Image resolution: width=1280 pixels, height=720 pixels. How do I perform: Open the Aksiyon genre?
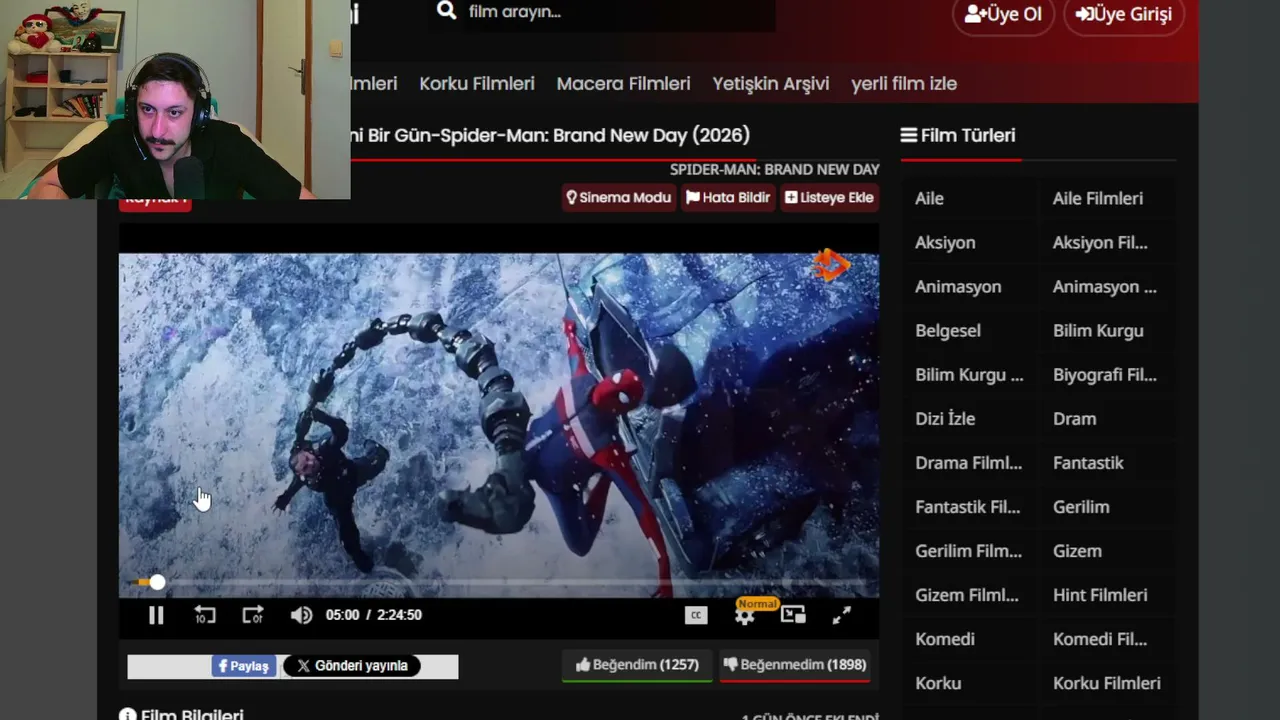point(945,242)
